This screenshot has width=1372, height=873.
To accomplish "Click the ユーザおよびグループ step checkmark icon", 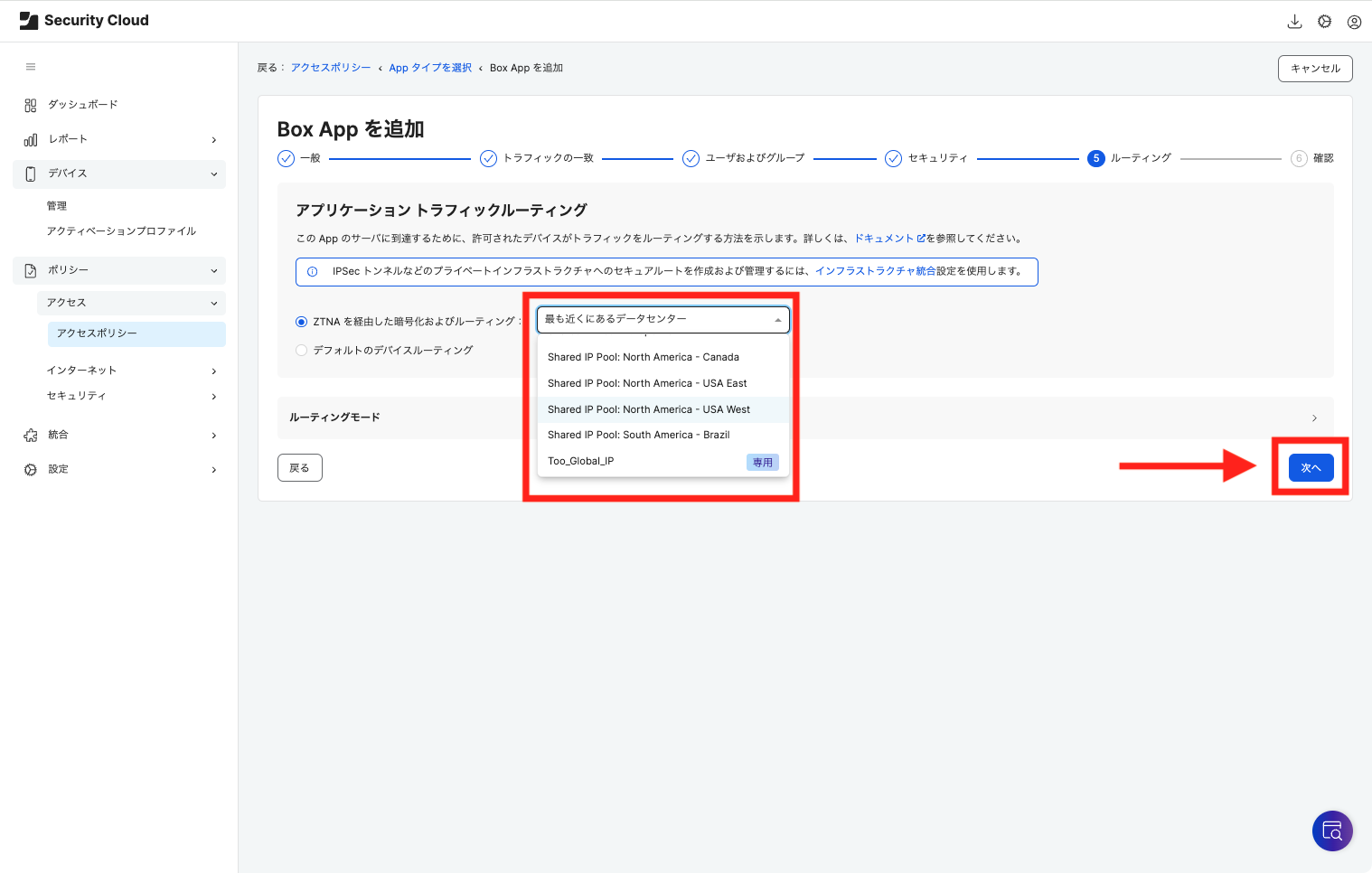I will (x=691, y=158).
